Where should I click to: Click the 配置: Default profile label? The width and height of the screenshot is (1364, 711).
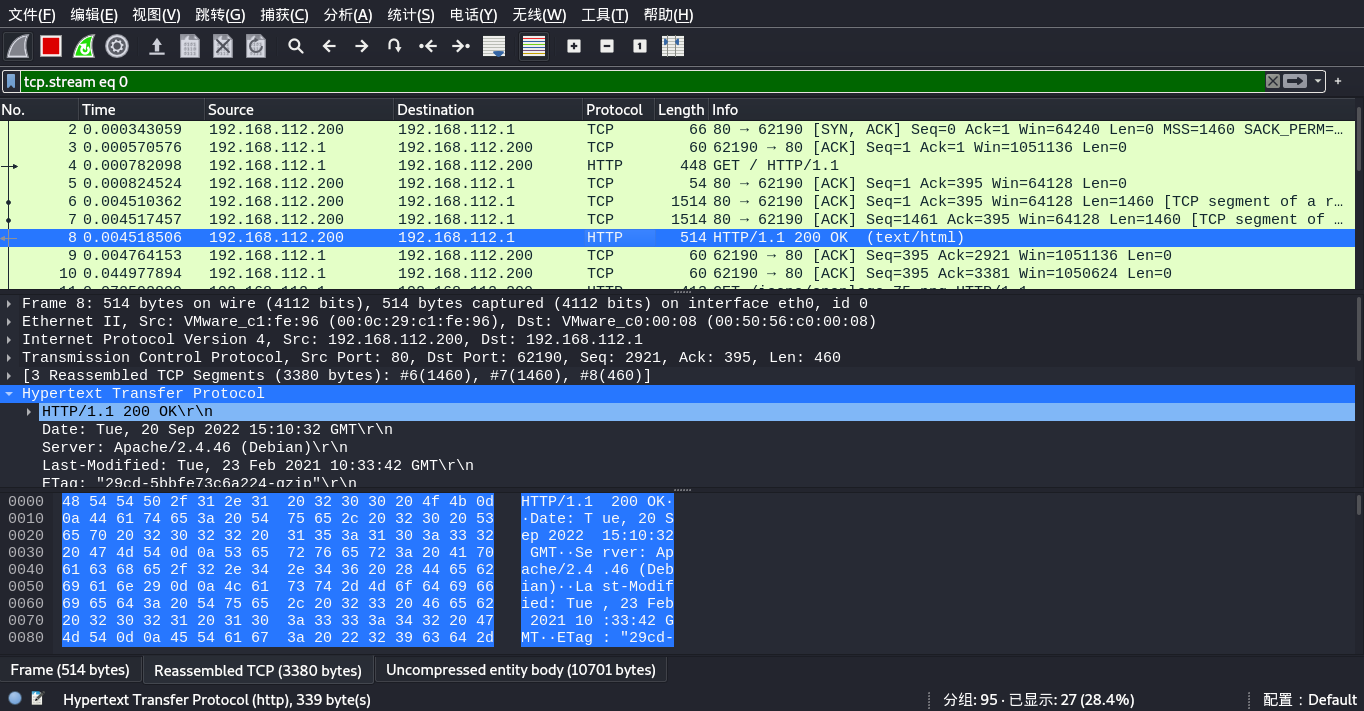tap(1309, 700)
